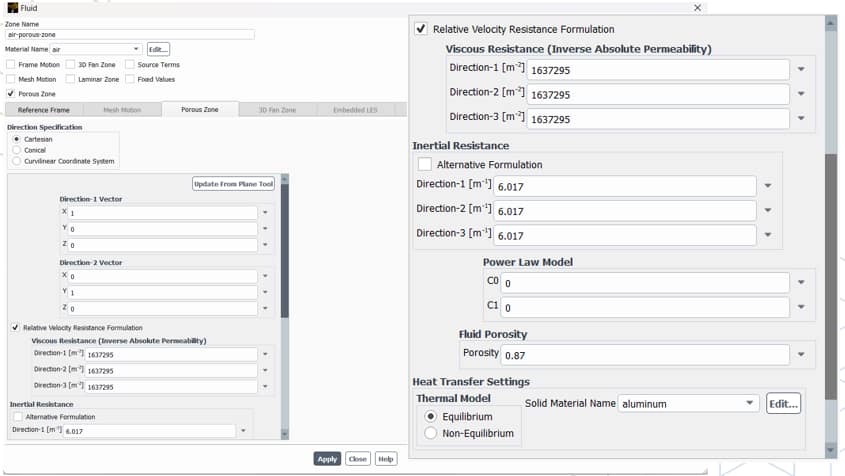The height and width of the screenshot is (476, 845).
Task: Click Update From Plane Tool button
Action: tap(233, 184)
